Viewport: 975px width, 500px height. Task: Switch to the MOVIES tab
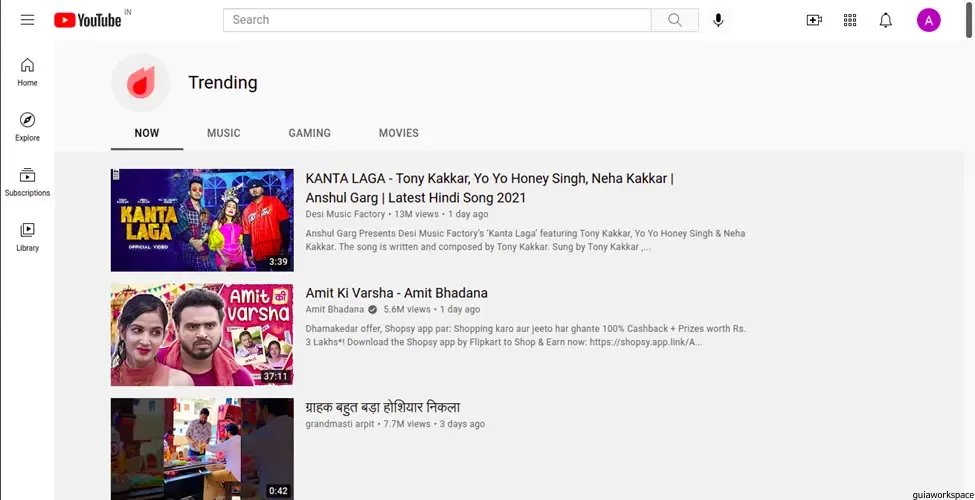(399, 132)
